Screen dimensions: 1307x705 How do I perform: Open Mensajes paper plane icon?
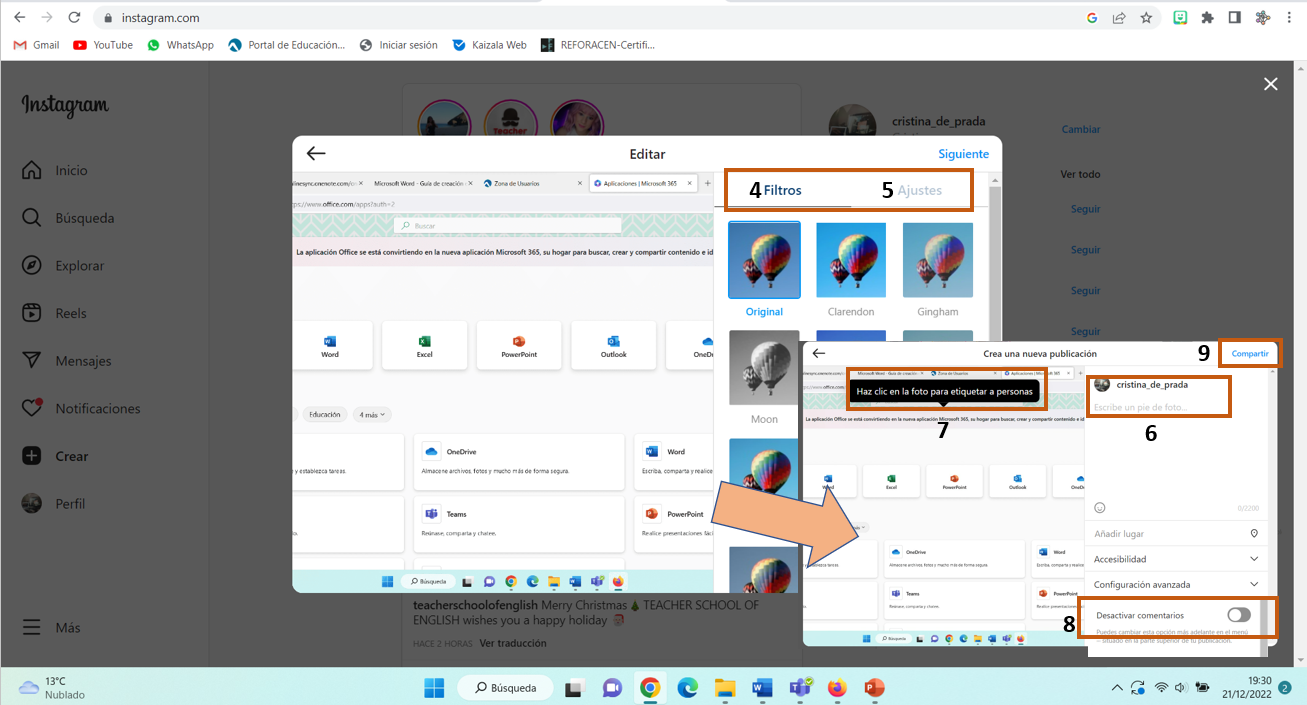[32, 361]
